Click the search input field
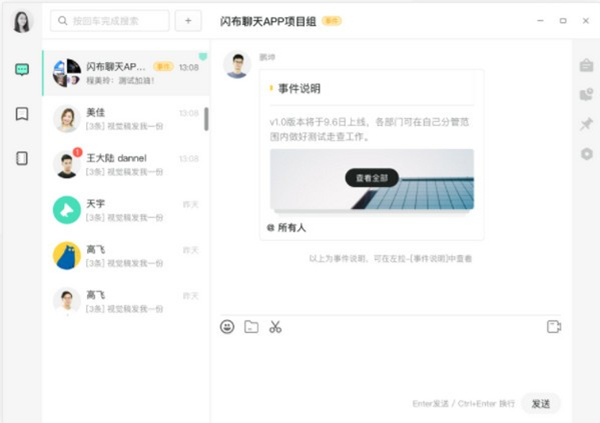 point(110,20)
